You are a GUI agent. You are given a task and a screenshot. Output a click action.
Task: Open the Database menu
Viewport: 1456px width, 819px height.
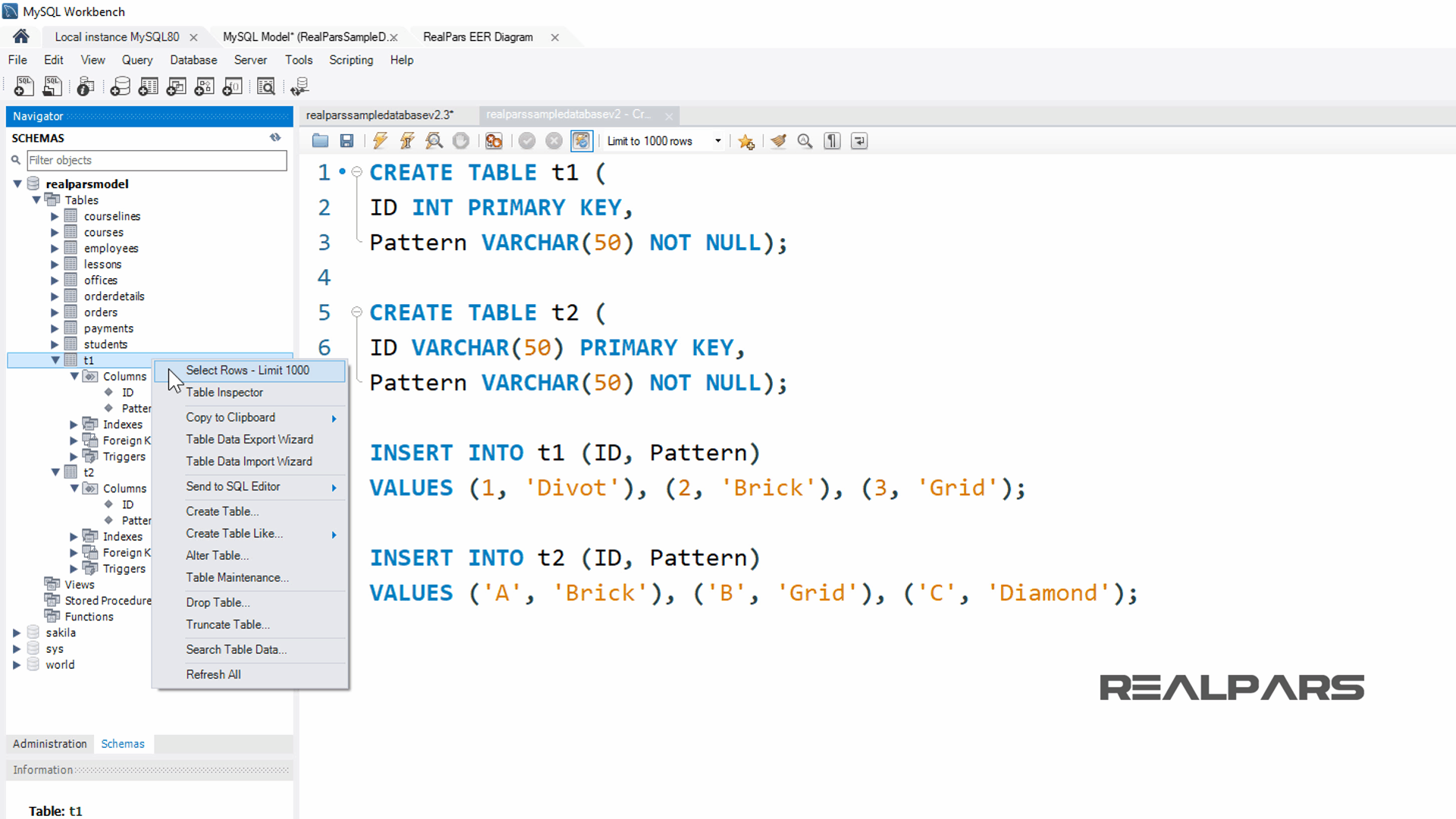tap(193, 60)
